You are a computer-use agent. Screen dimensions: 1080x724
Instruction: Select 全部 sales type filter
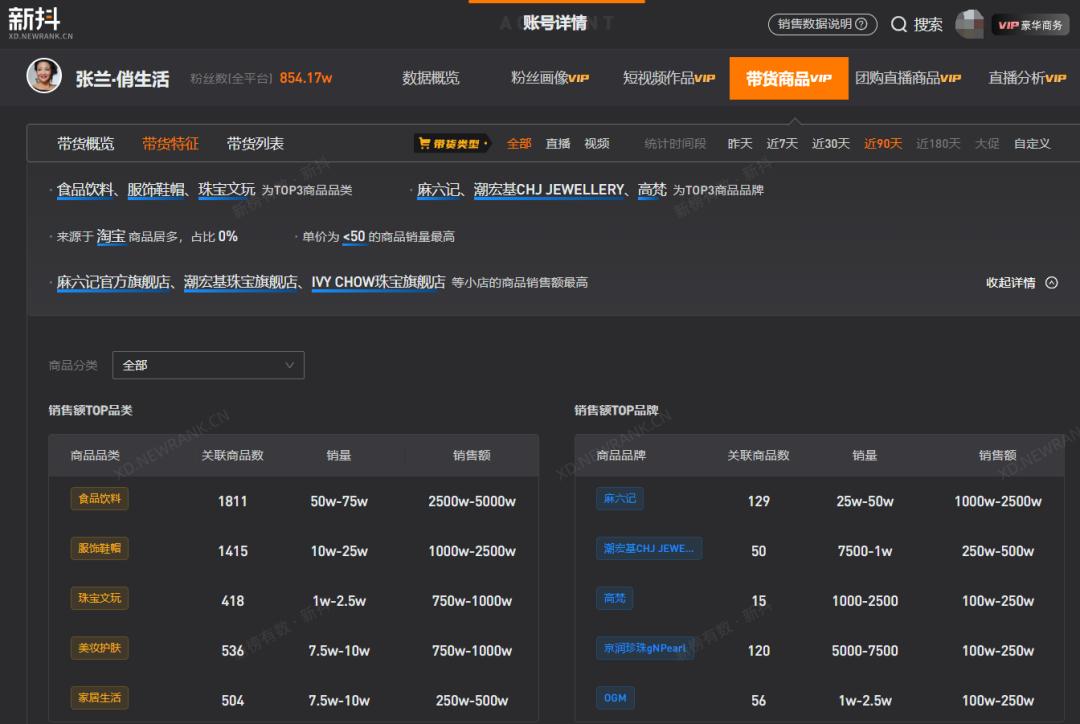click(519, 143)
